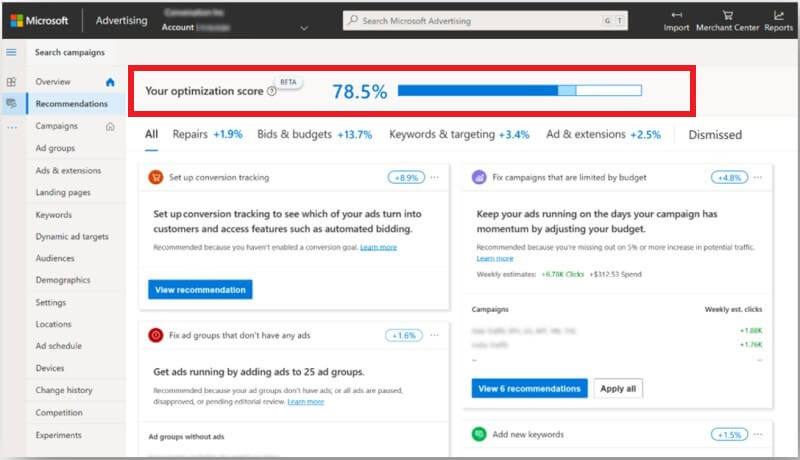This screenshot has width=800, height=460.
Task: Click the Search campaigns heading
Action: 69,52
